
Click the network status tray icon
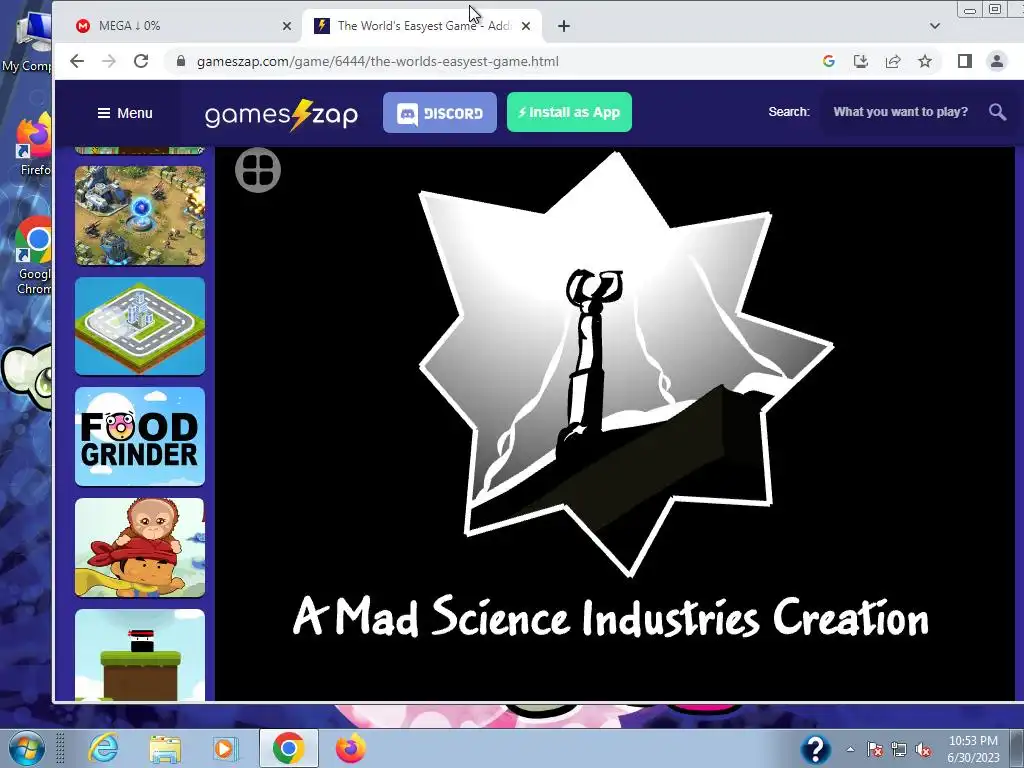point(899,749)
